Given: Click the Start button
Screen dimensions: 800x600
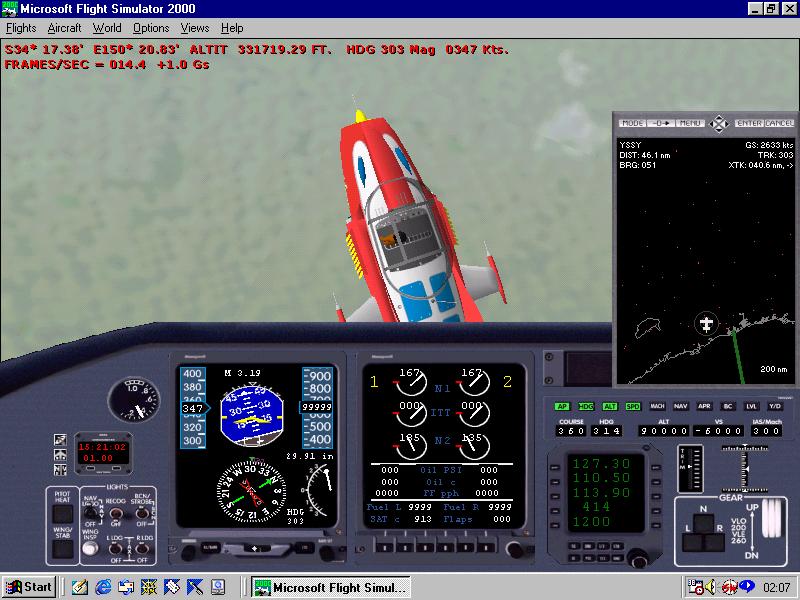Looking at the screenshot, I should click(29, 587).
